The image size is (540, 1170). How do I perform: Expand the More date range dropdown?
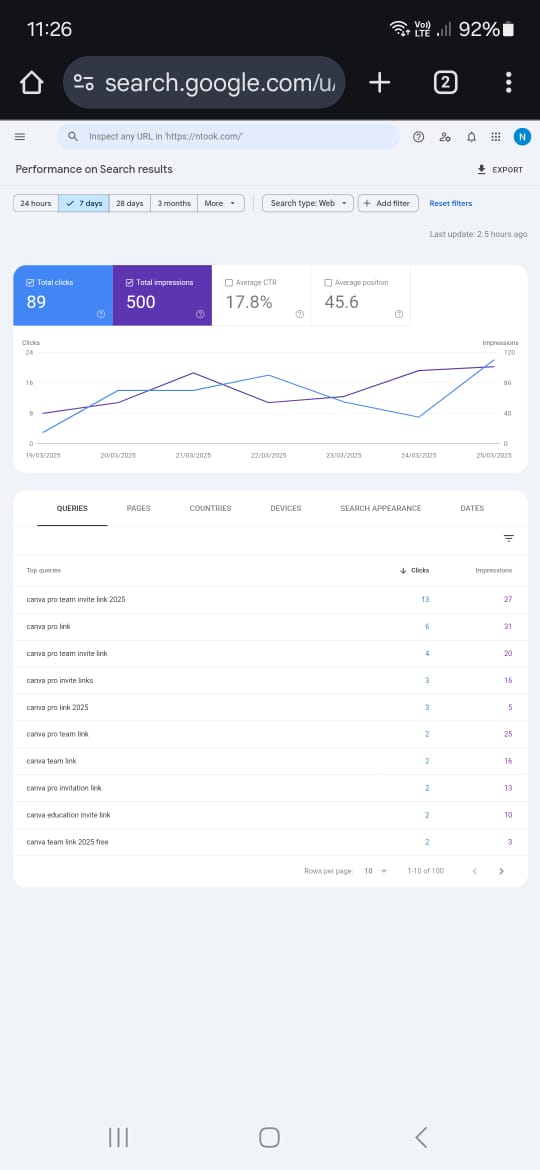[x=221, y=203]
